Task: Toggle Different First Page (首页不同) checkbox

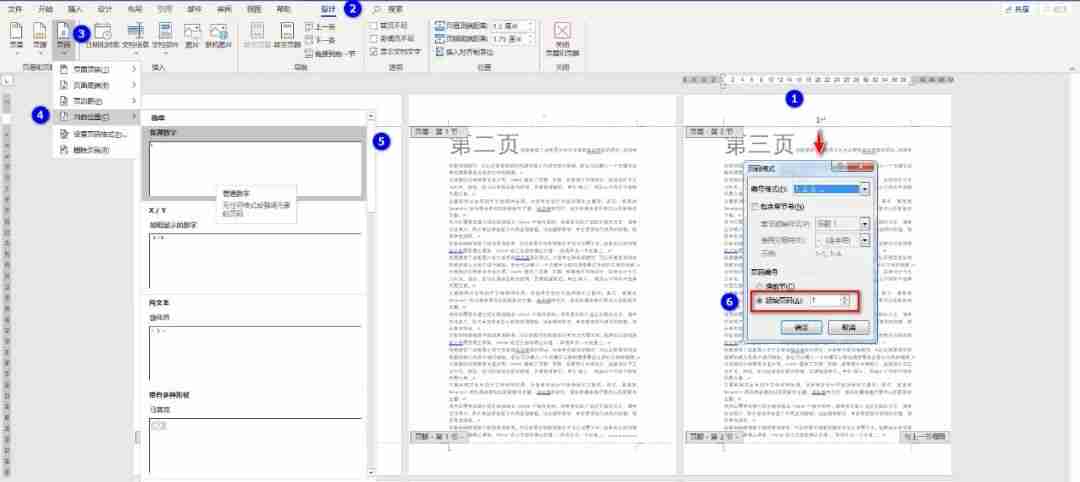Action: point(373,26)
